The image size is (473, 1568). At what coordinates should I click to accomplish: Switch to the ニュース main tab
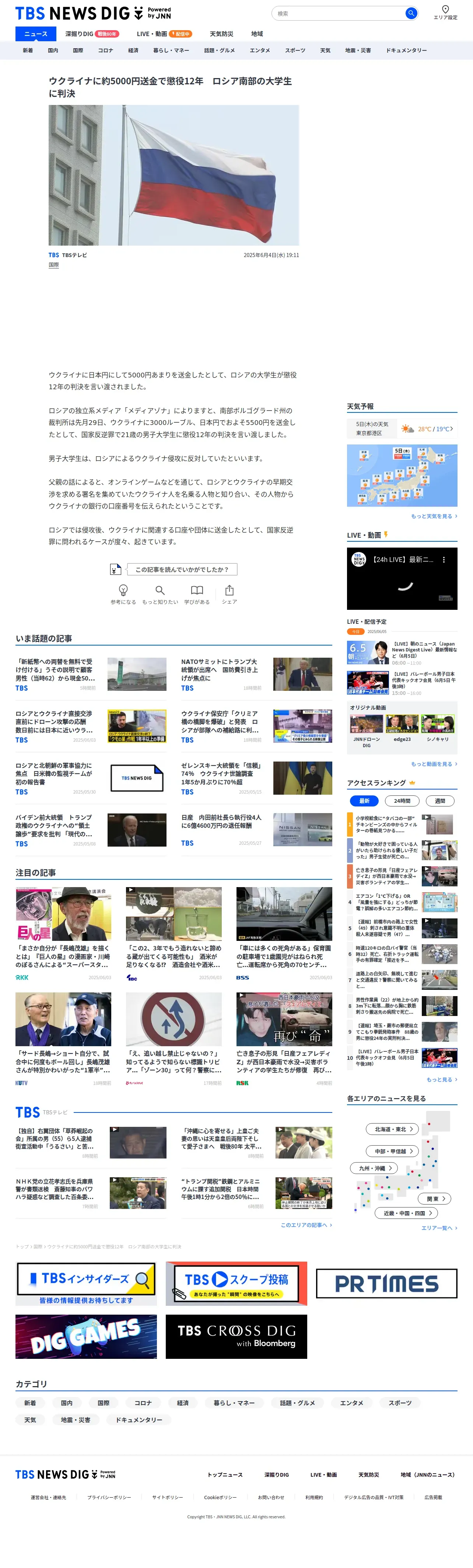[x=35, y=34]
